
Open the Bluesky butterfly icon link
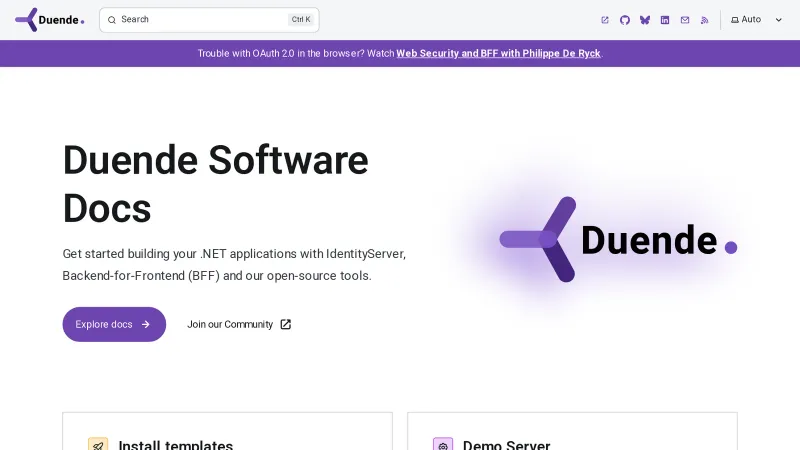coord(645,20)
